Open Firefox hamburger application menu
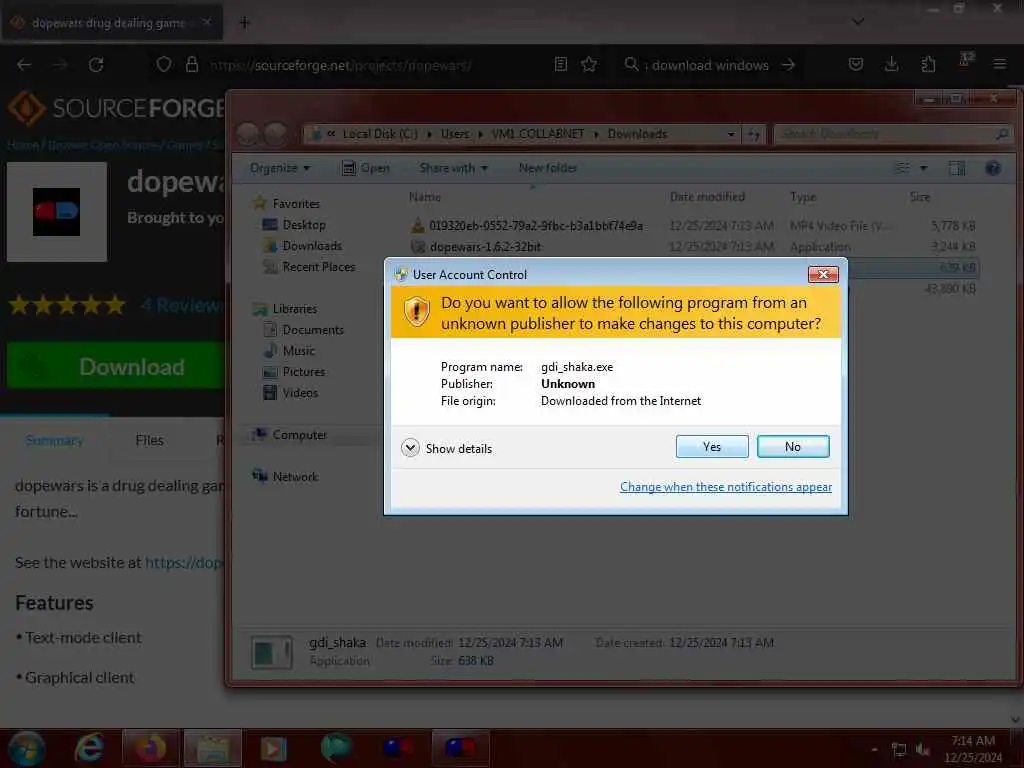This screenshot has width=1024, height=768. [x=999, y=64]
